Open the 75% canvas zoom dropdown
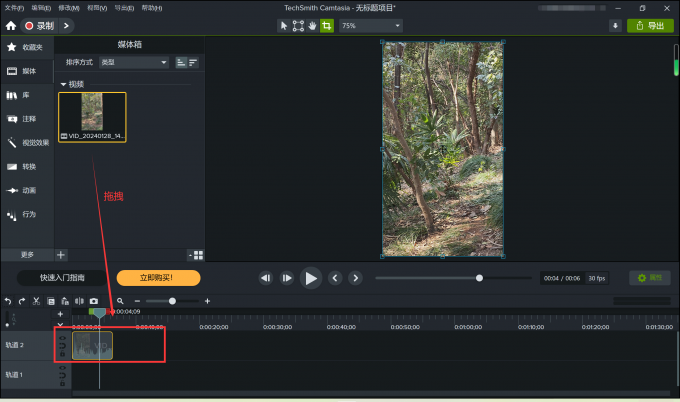 pos(371,26)
